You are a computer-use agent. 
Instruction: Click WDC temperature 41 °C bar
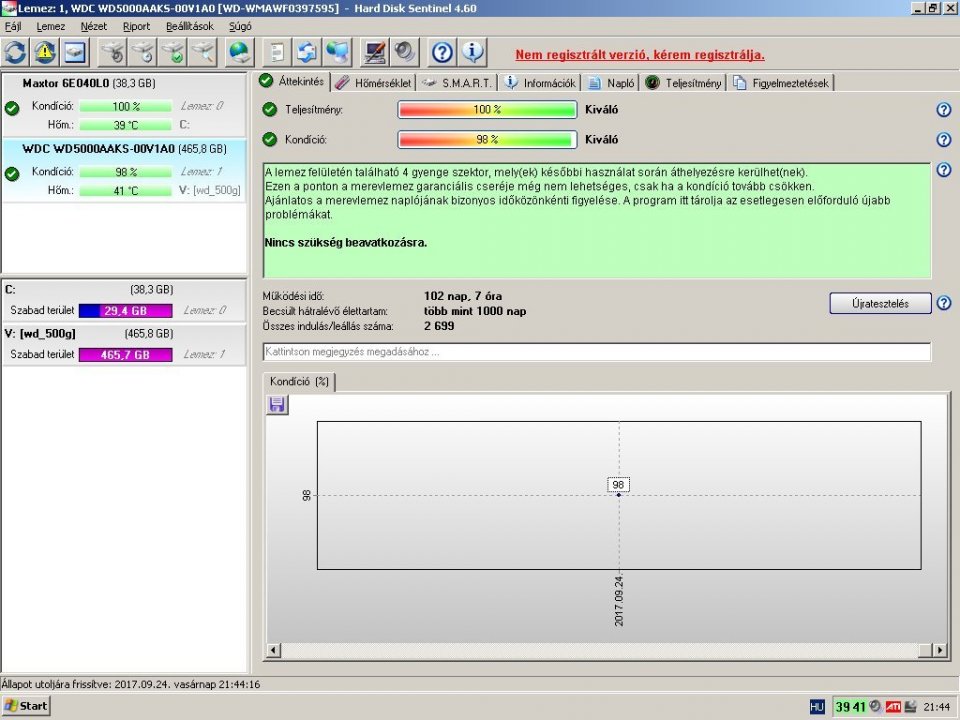[126, 190]
